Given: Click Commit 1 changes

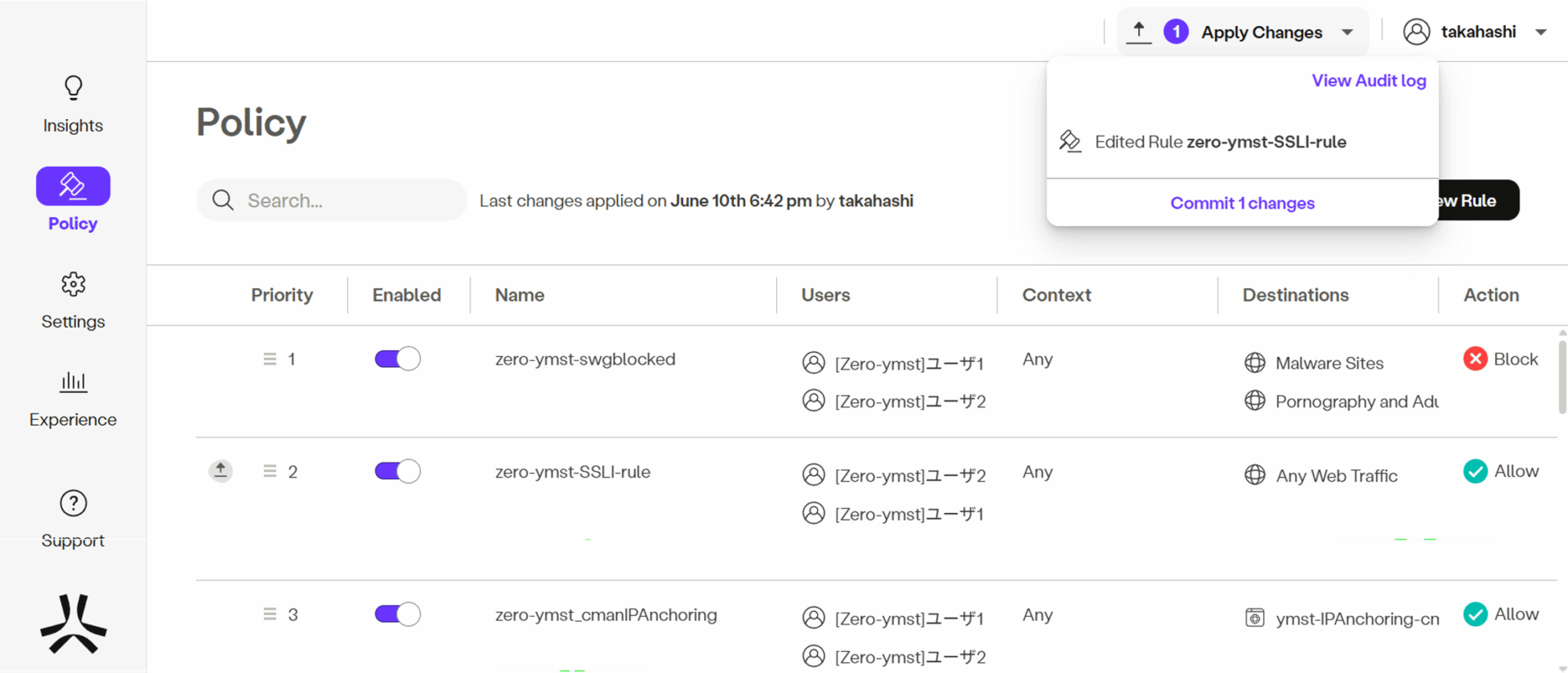Looking at the screenshot, I should pos(1242,203).
